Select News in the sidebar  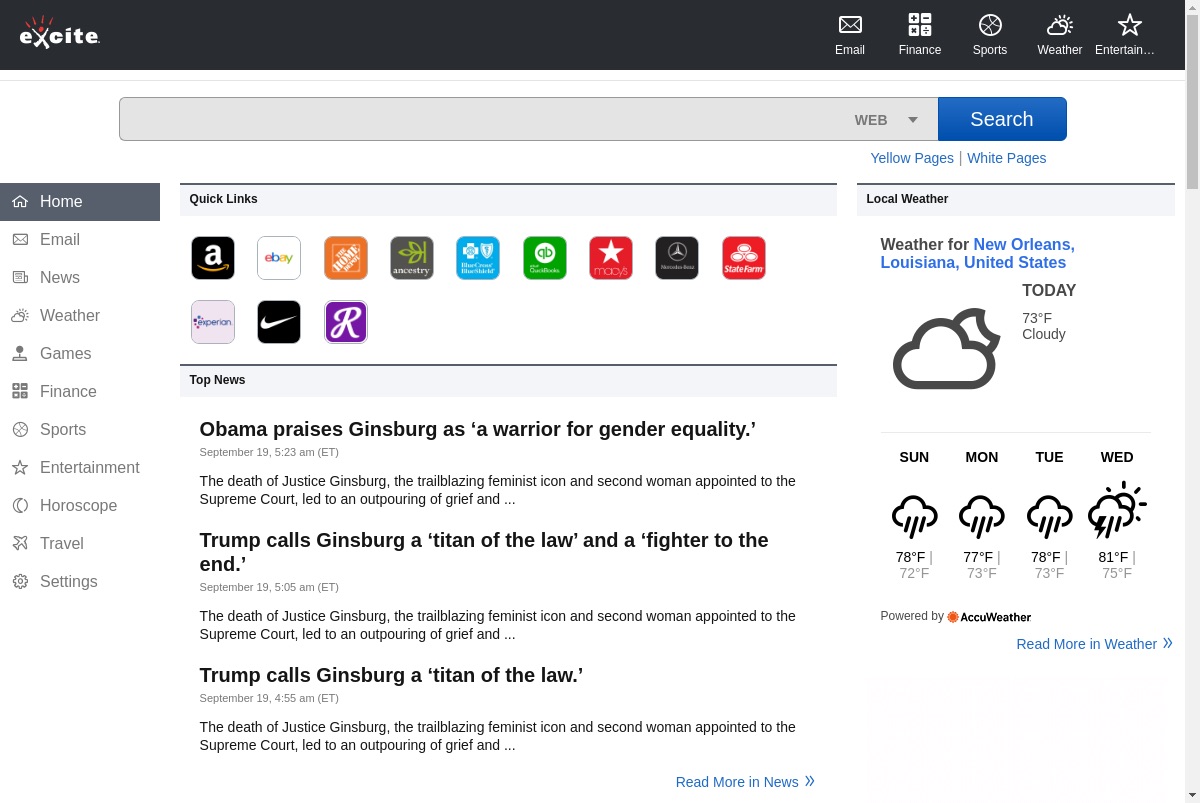click(x=80, y=277)
